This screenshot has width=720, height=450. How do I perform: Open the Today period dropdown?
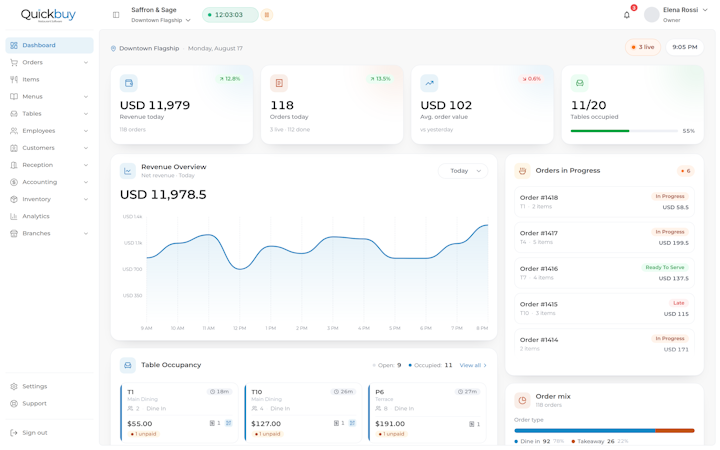pyautogui.click(x=463, y=171)
